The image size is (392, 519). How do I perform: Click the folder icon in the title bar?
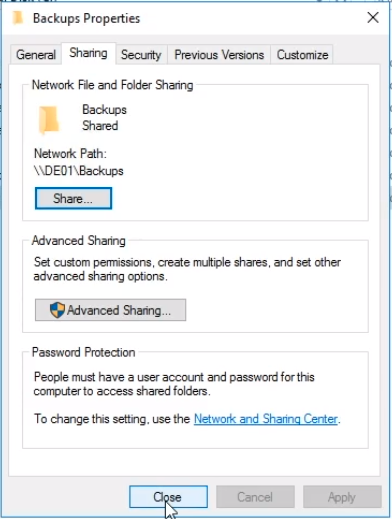pos(18,18)
